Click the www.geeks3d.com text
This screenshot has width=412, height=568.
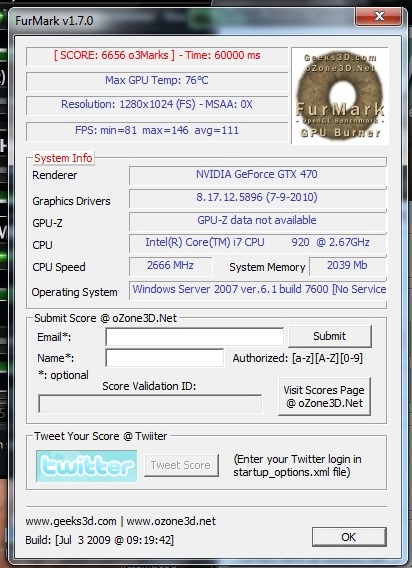pyautogui.click(x=71, y=521)
